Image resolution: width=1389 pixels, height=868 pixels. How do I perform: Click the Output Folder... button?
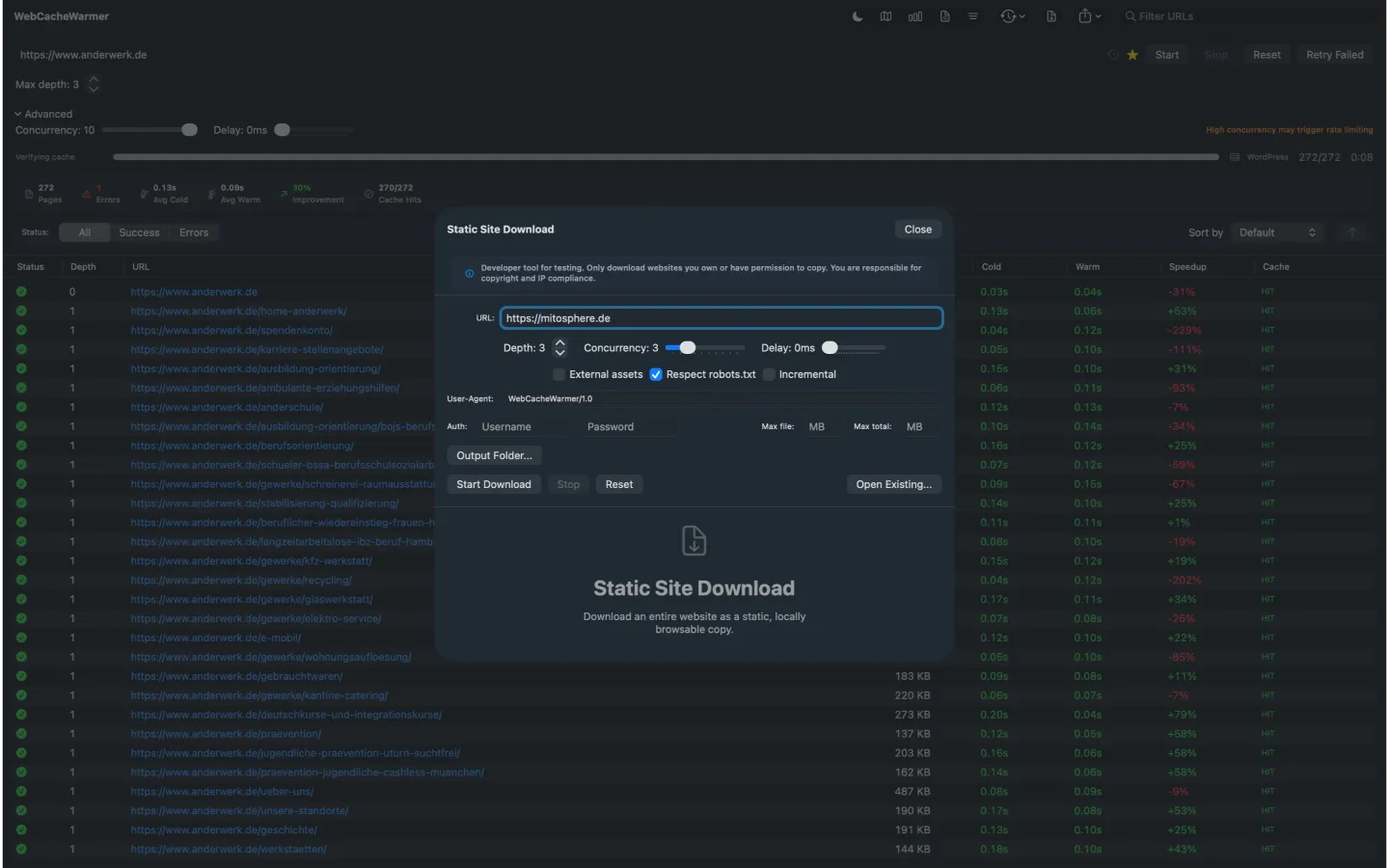(x=493, y=455)
